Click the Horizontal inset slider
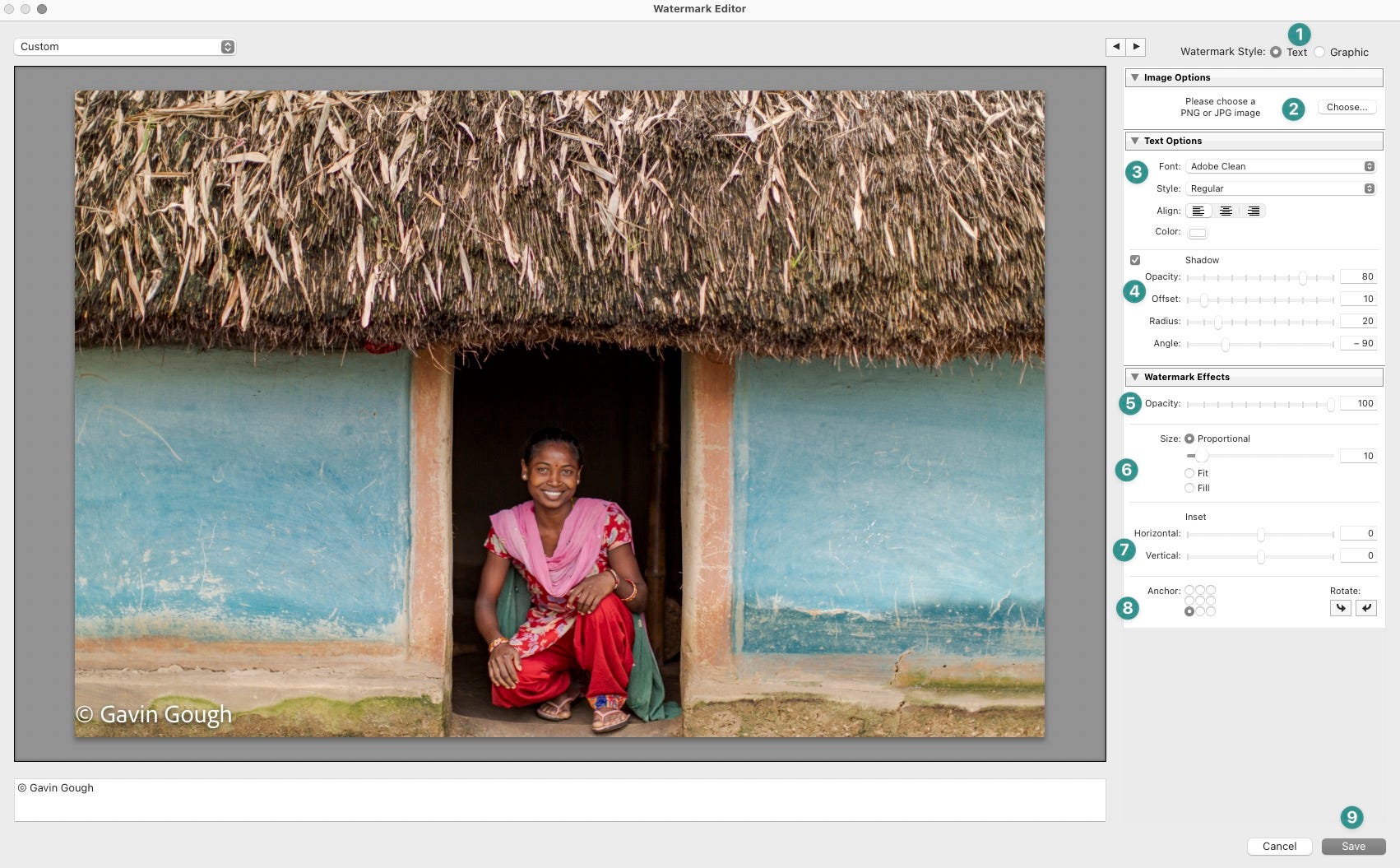Viewport: 1400px width, 868px height. 1260,535
